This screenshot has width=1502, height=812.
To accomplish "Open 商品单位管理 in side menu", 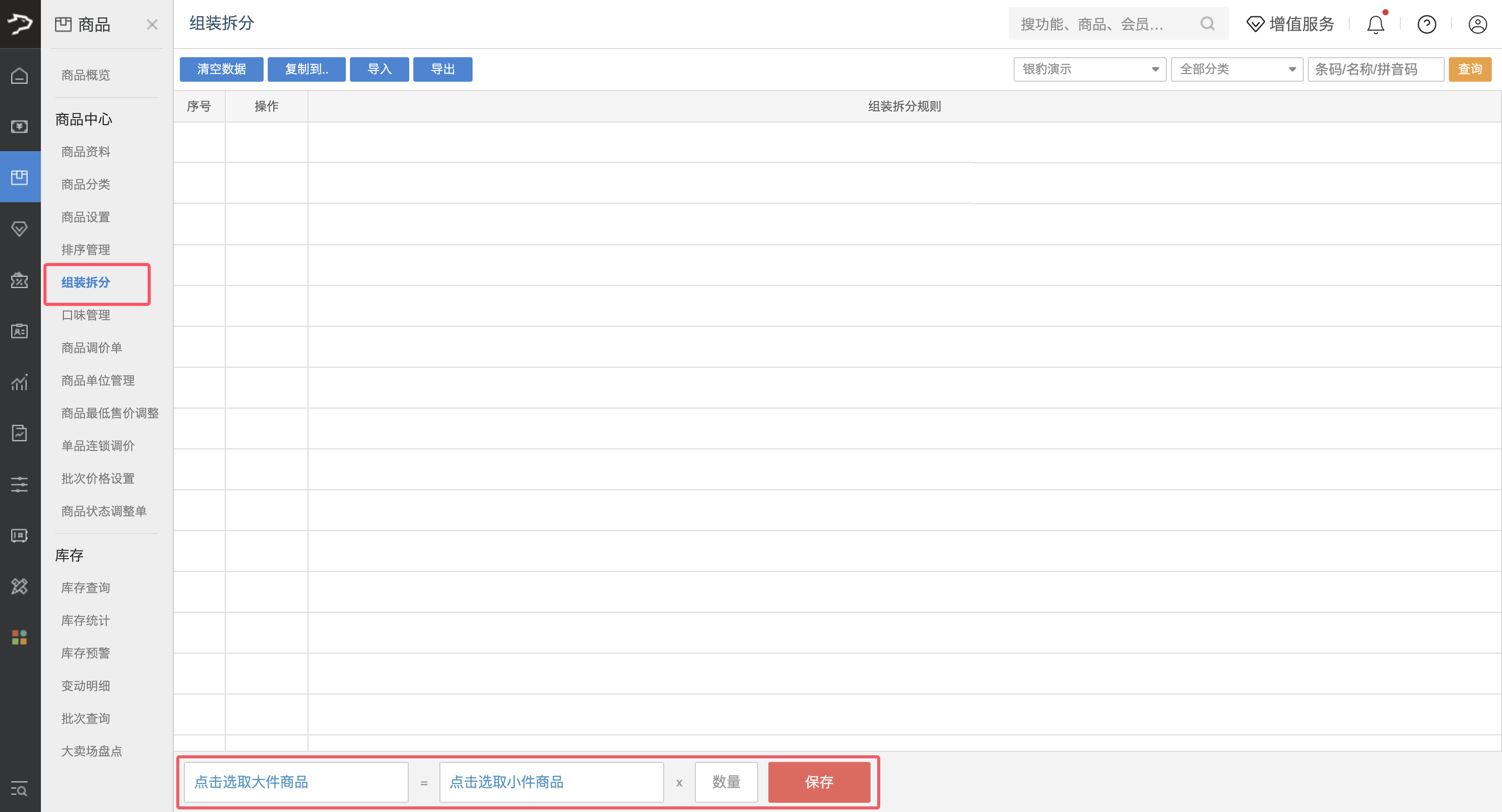I will [x=98, y=380].
